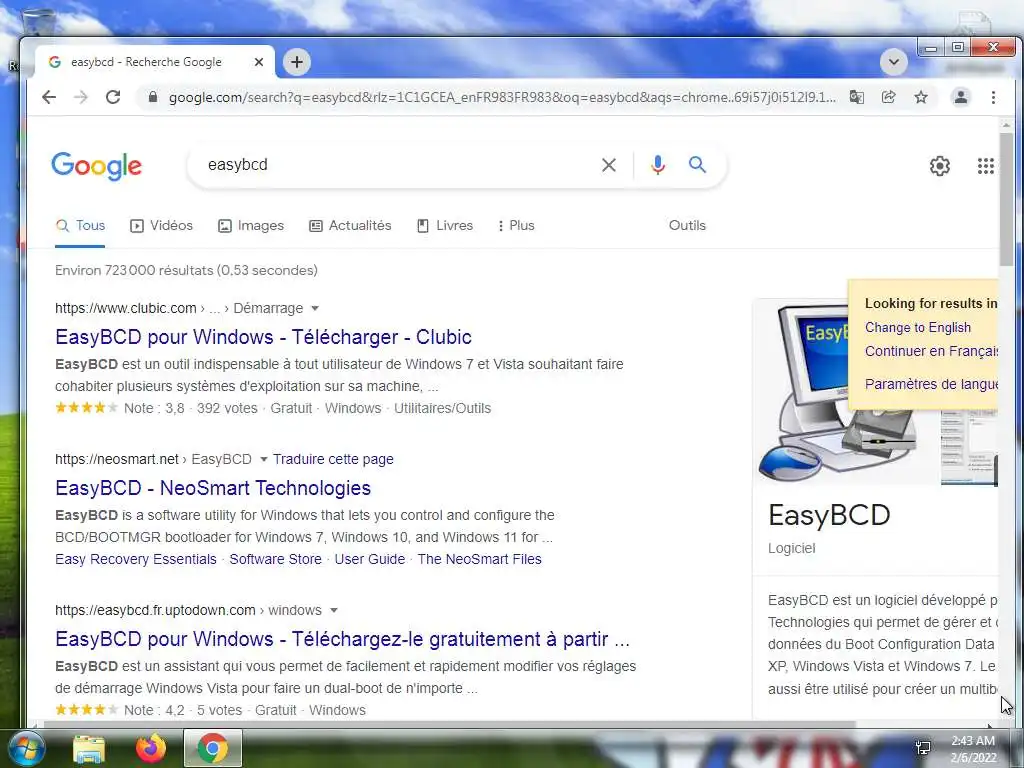Screen dimensions: 1024x768
Task: Open Google settings gear
Action: pos(940,166)
